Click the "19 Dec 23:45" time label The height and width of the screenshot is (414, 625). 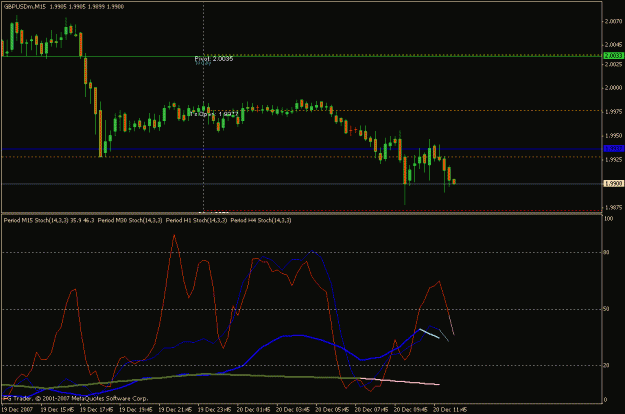tap(214, 409)
